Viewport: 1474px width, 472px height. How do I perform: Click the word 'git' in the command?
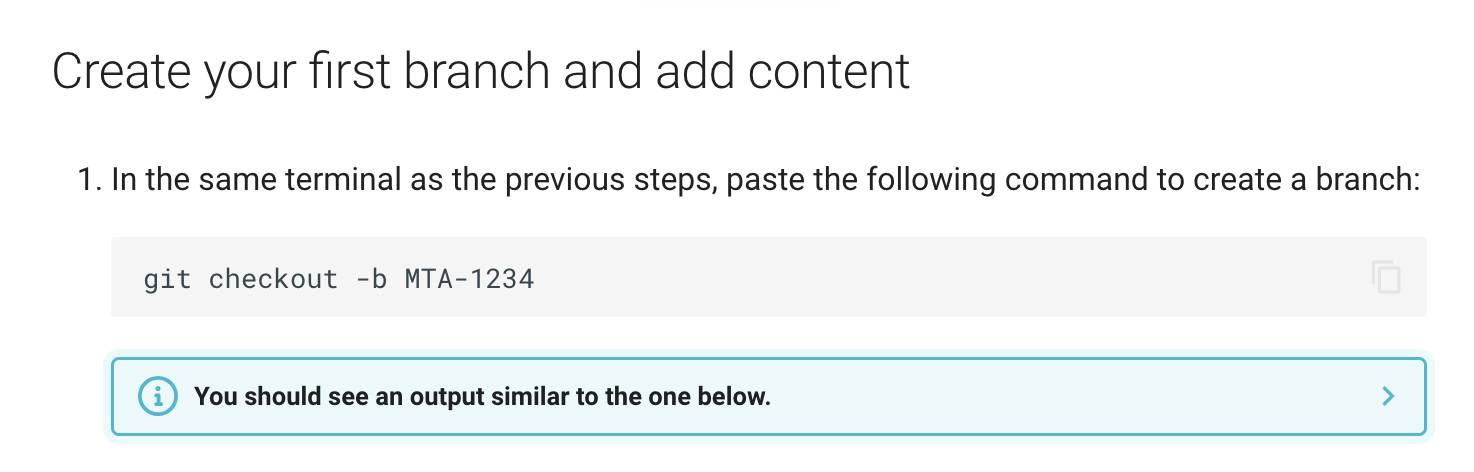click(166, 278)
